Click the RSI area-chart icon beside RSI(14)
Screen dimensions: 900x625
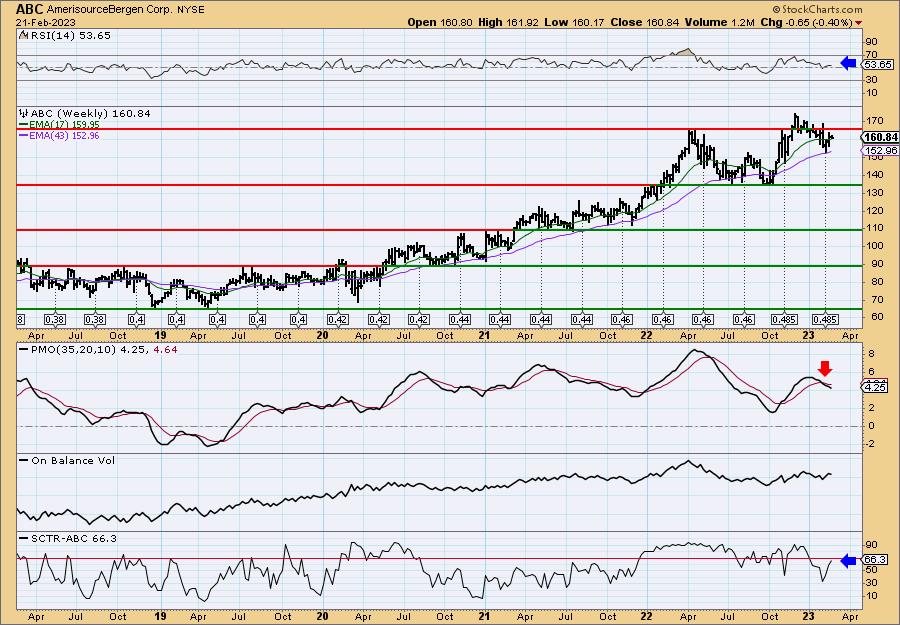pyautogui.click(x=23, y=35)
